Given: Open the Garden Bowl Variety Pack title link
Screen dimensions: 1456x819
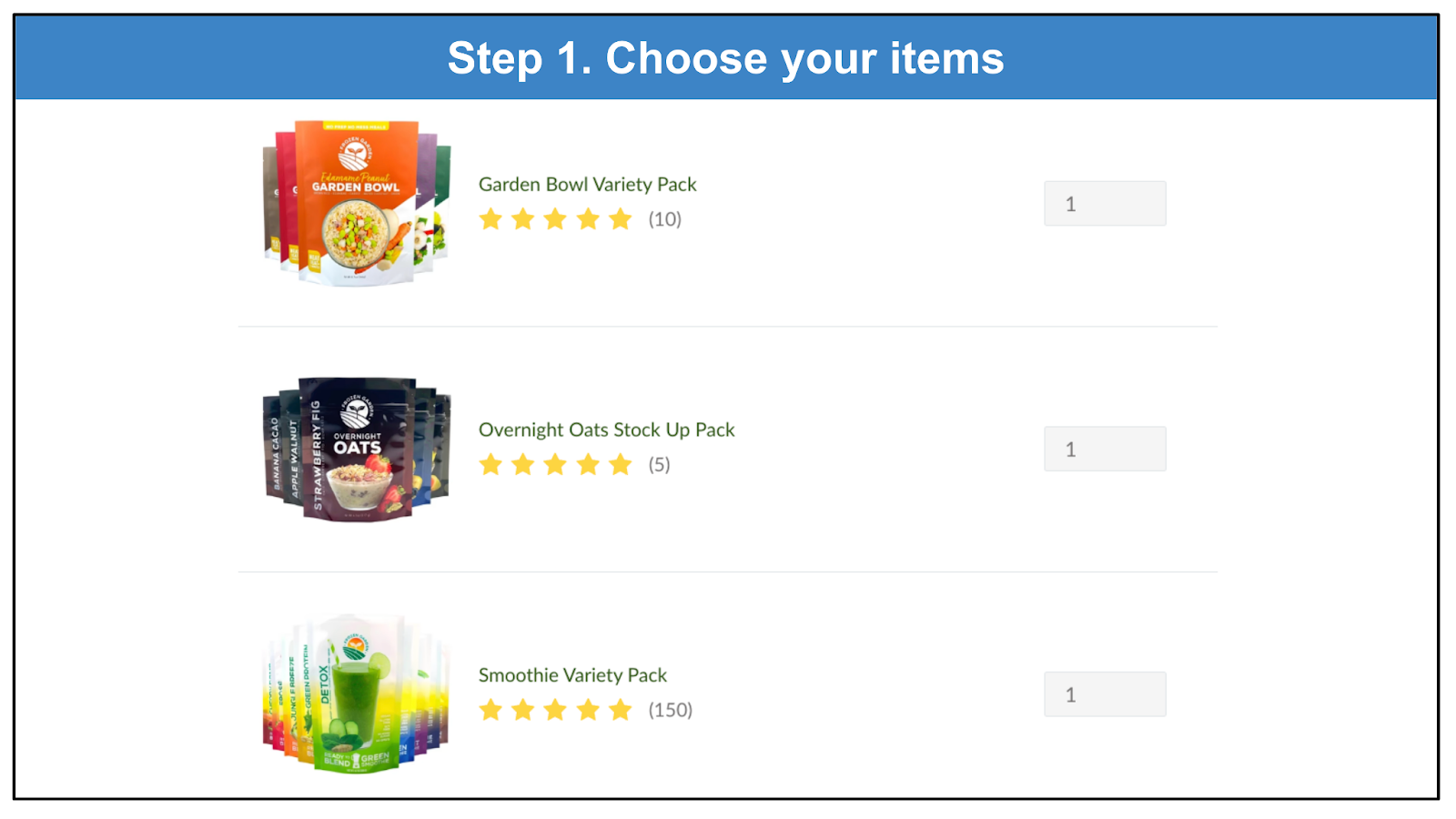Looking at the screenshot, I should 587,185.
